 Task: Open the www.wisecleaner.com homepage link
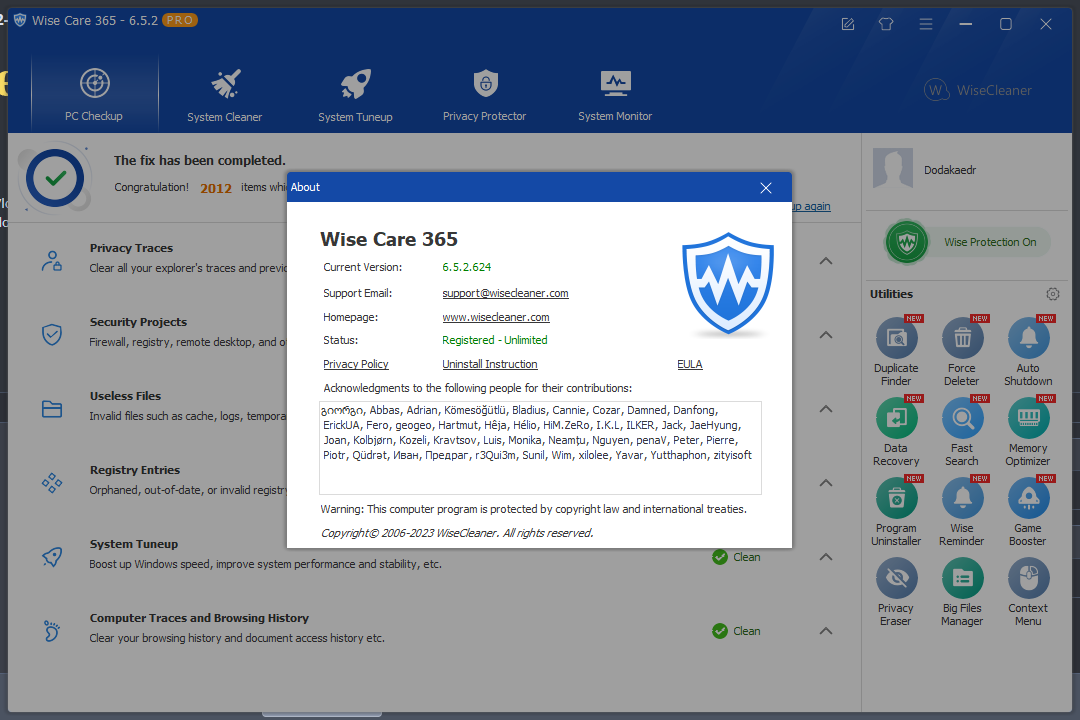coord(496,317)
